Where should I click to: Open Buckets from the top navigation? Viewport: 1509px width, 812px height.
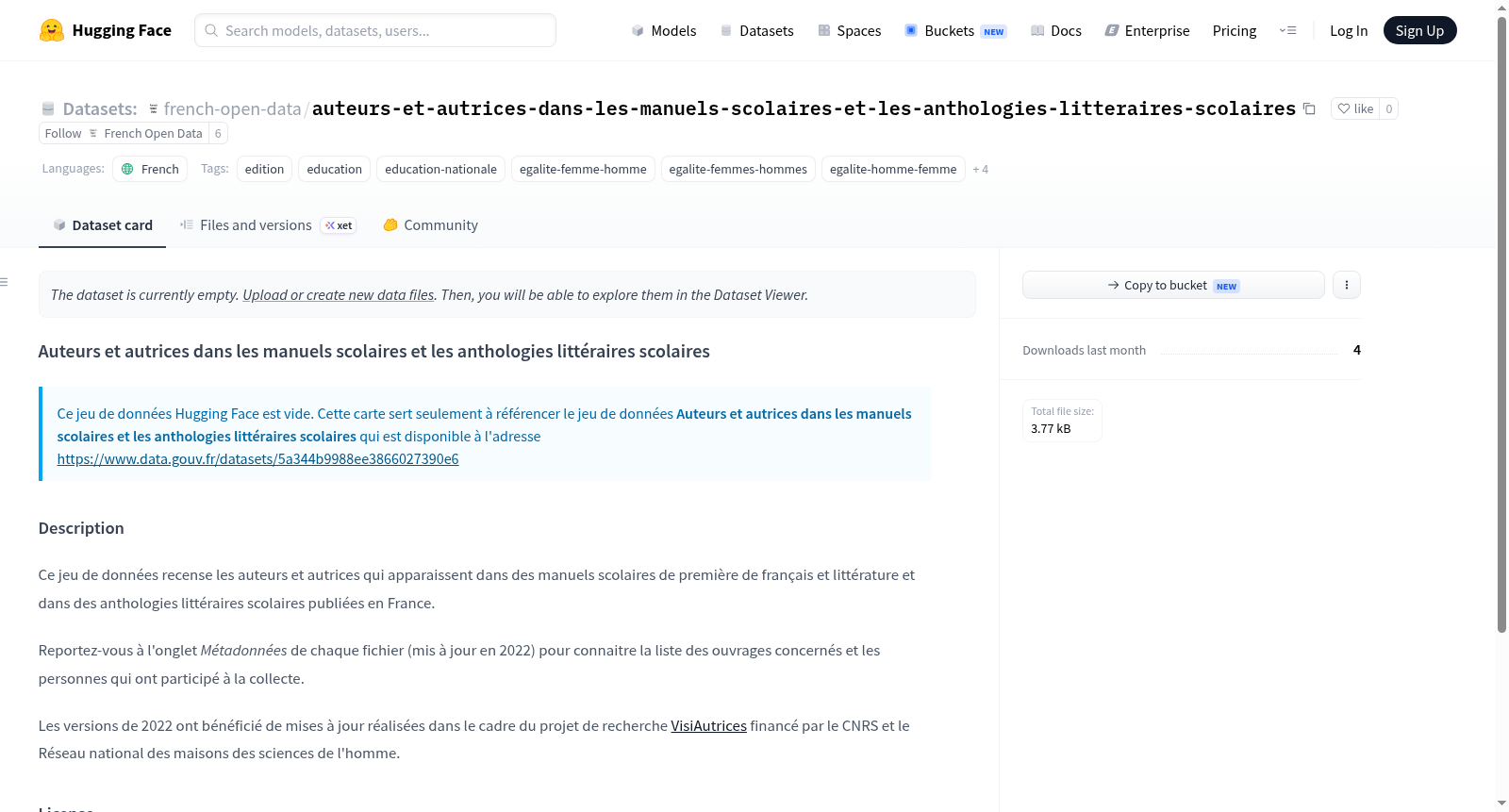[x=955, y=30]
